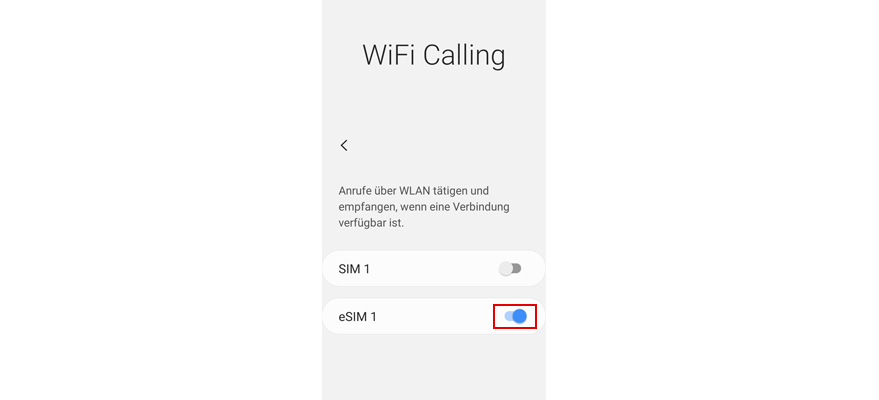Click the word Verbindung in the description
The height and width of the screenshot is (400, 879).
pyautogui.click(x=482, y=207)
